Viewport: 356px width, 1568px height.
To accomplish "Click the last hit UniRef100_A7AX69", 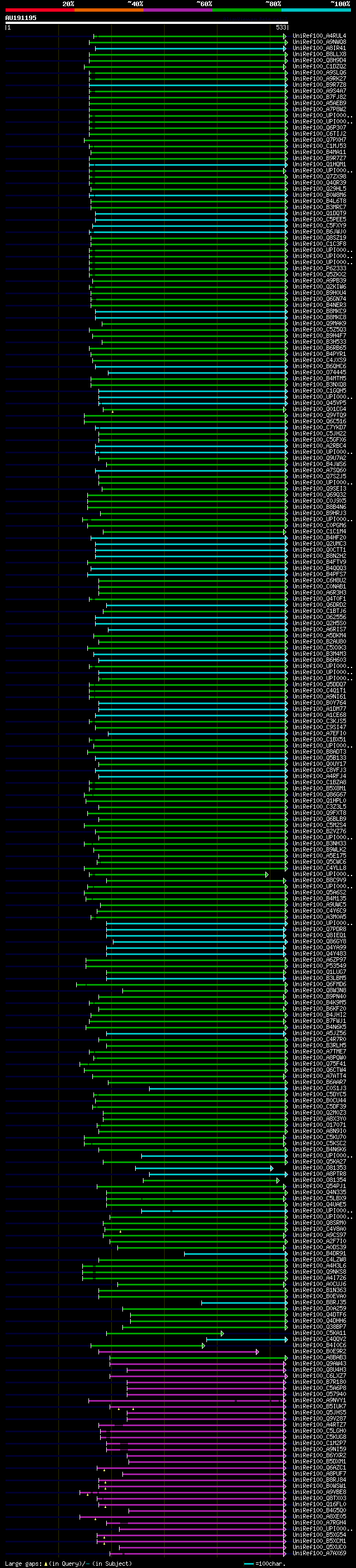I will click(x=319, y=1552).
